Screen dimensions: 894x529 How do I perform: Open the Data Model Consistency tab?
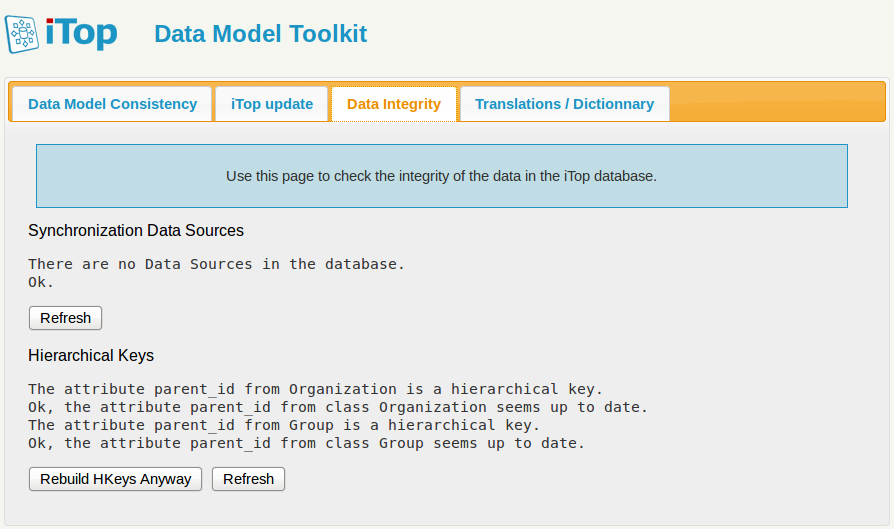112,104
